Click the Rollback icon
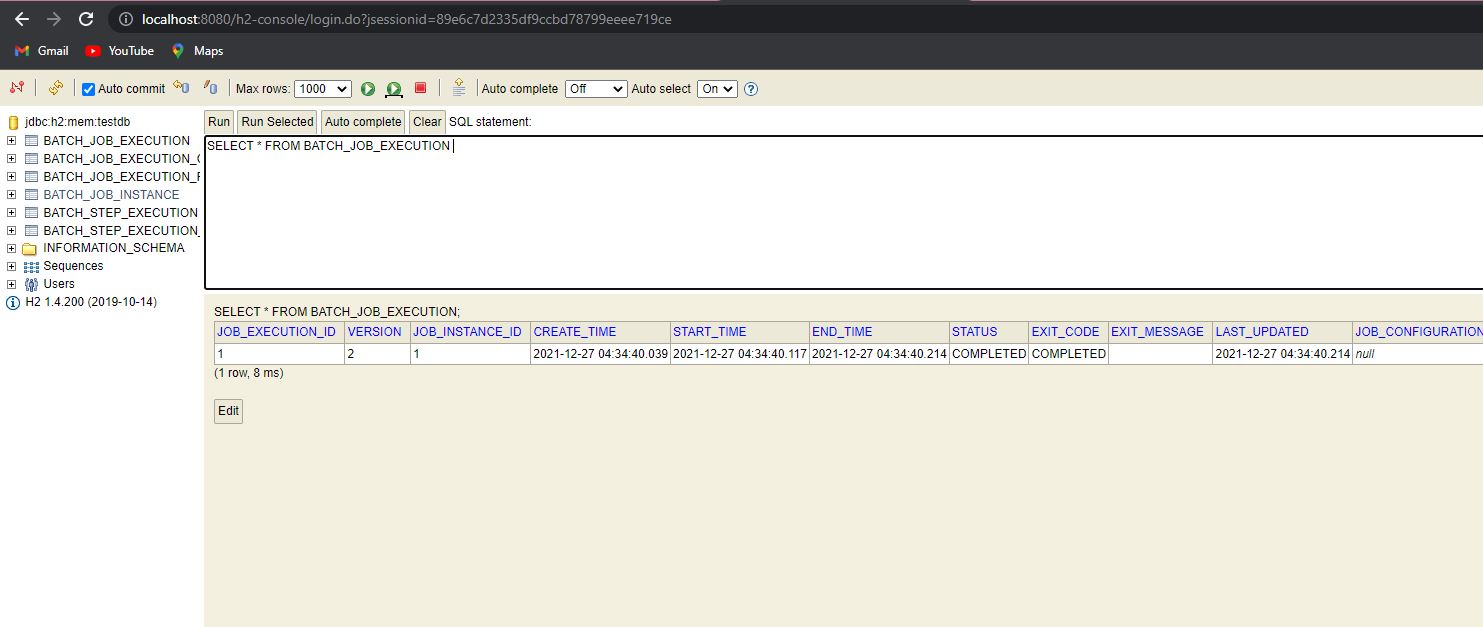 point(181,88)
